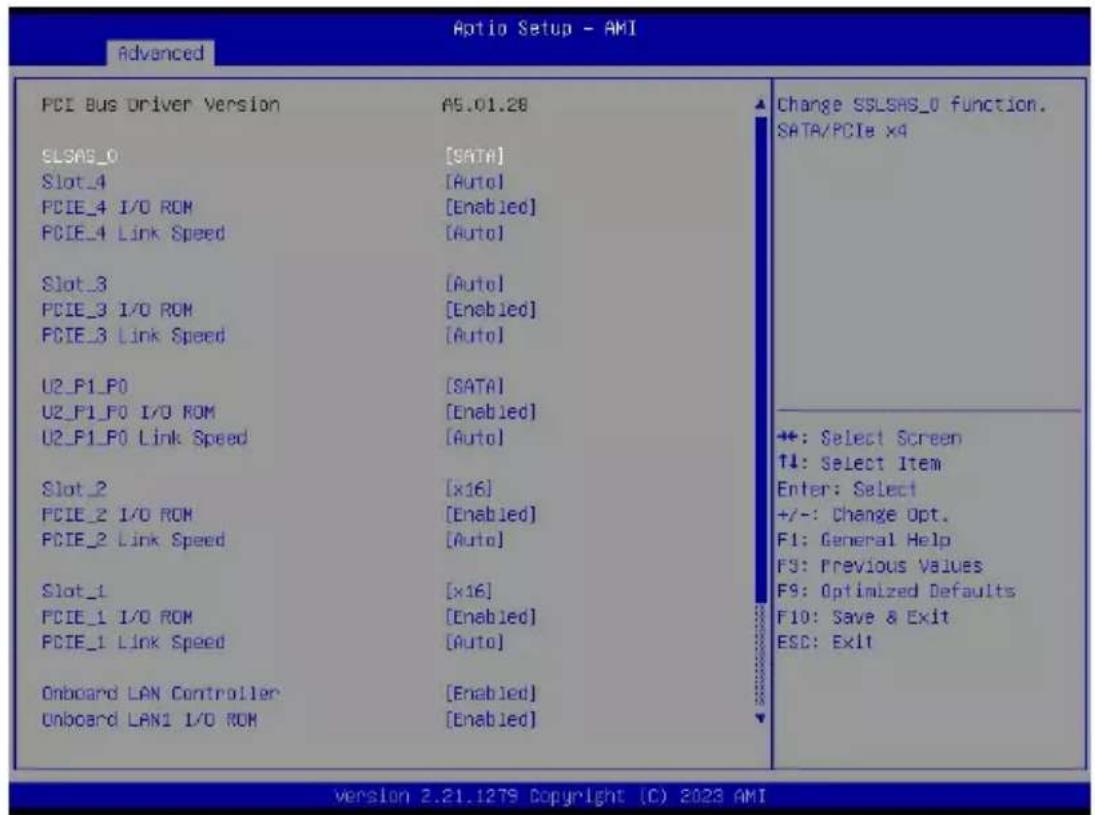
Task: Select the Slot_1 label
Action: click(74, 591)
